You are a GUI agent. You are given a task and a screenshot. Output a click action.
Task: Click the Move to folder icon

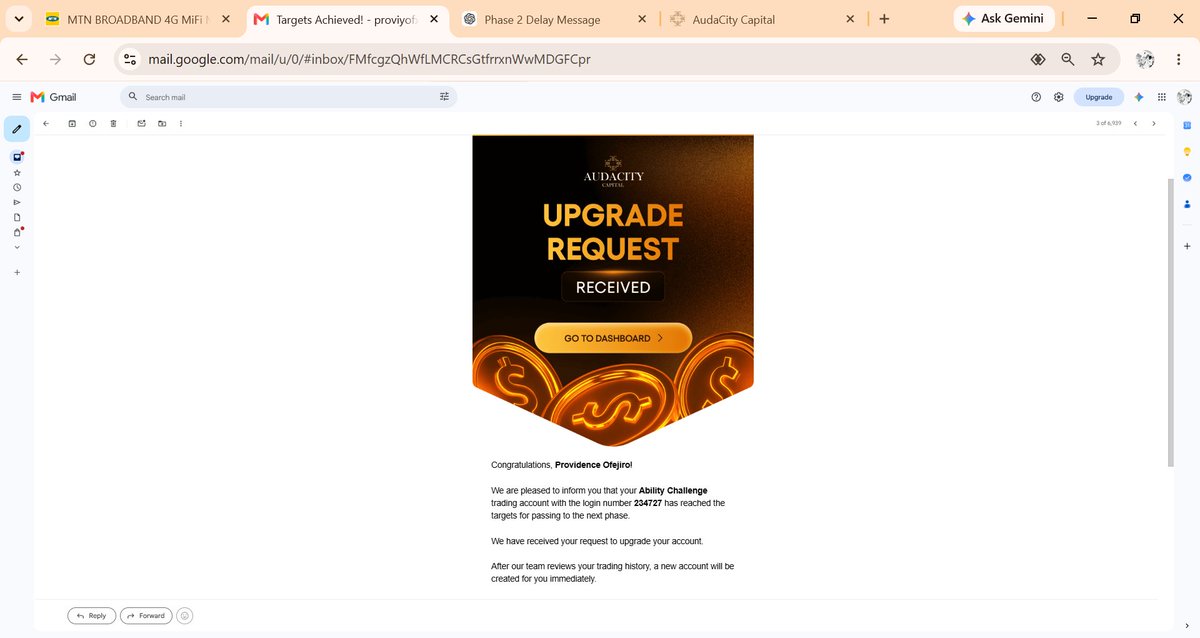tap(162, 123)
